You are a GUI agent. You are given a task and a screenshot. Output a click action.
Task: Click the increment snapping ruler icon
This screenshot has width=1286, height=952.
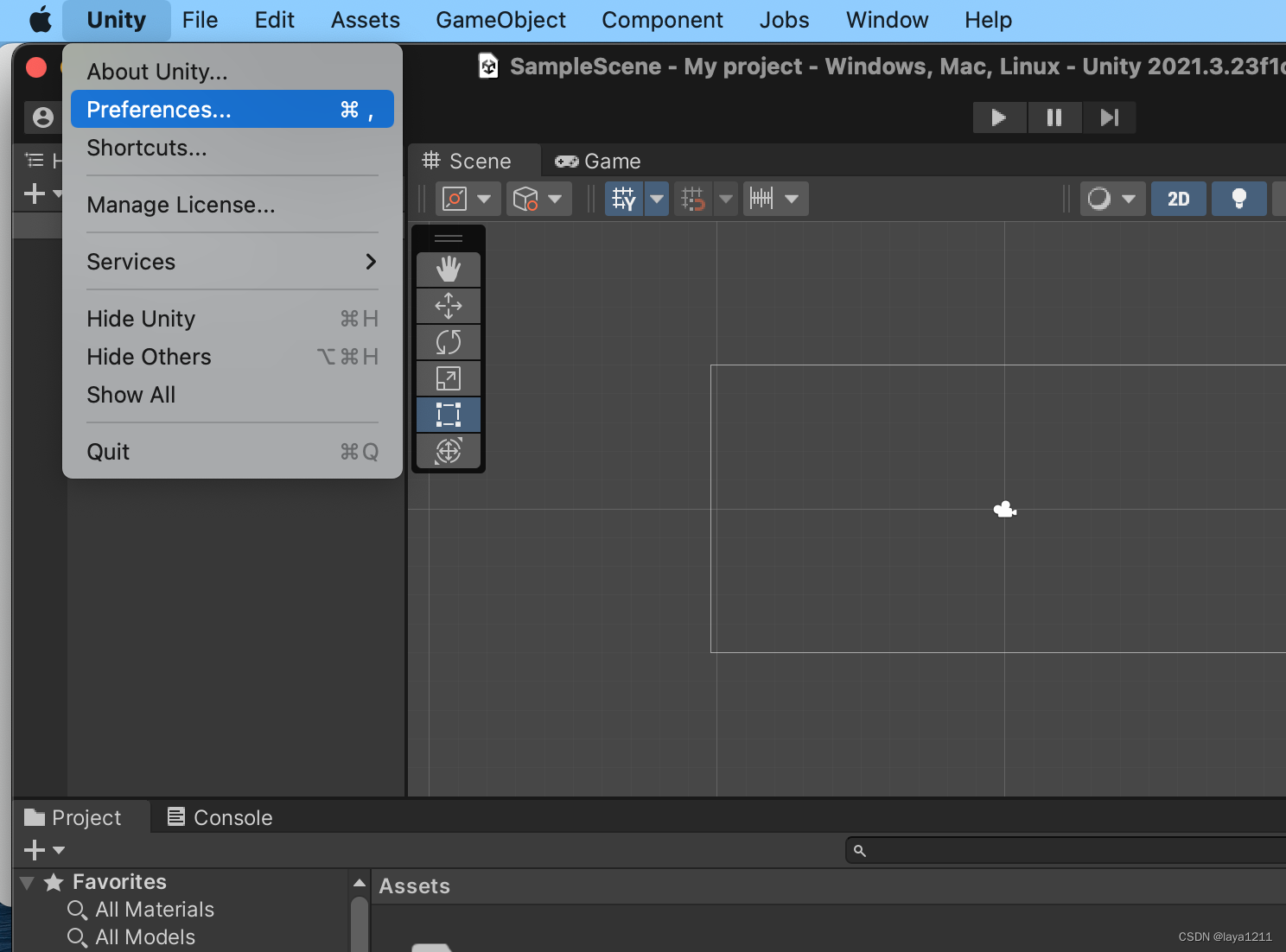pyautogui.click(x=761, y=199)
